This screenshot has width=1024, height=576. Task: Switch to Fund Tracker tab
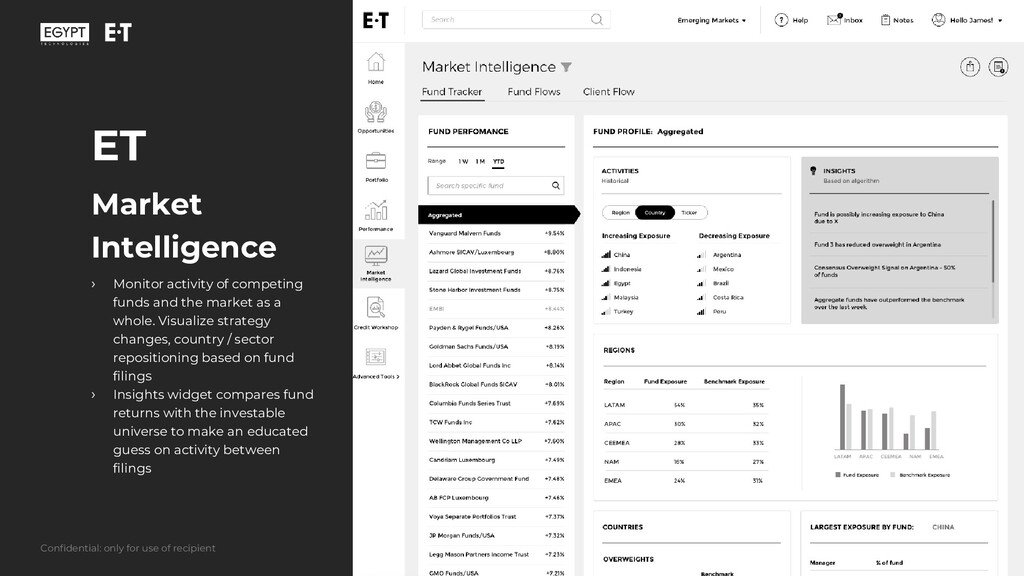[452, 92]
